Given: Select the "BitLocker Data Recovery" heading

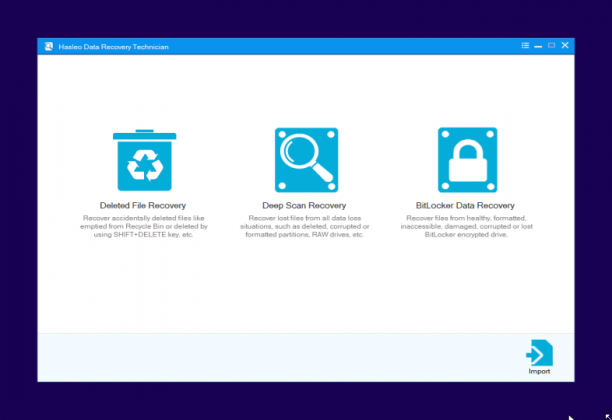Looking at the screenshot, I should tap(465, 205).
